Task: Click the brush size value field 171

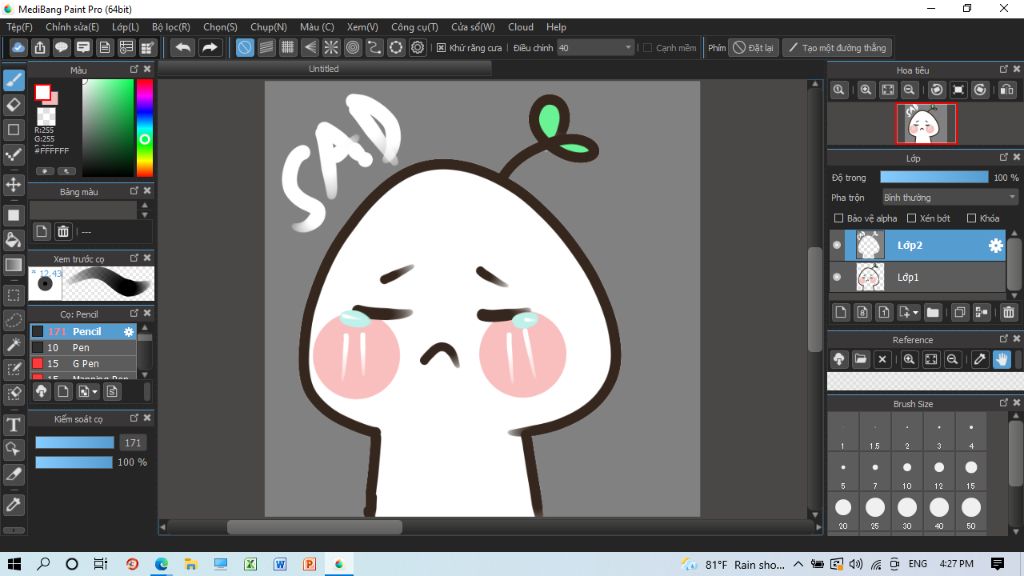Action: 133,443
